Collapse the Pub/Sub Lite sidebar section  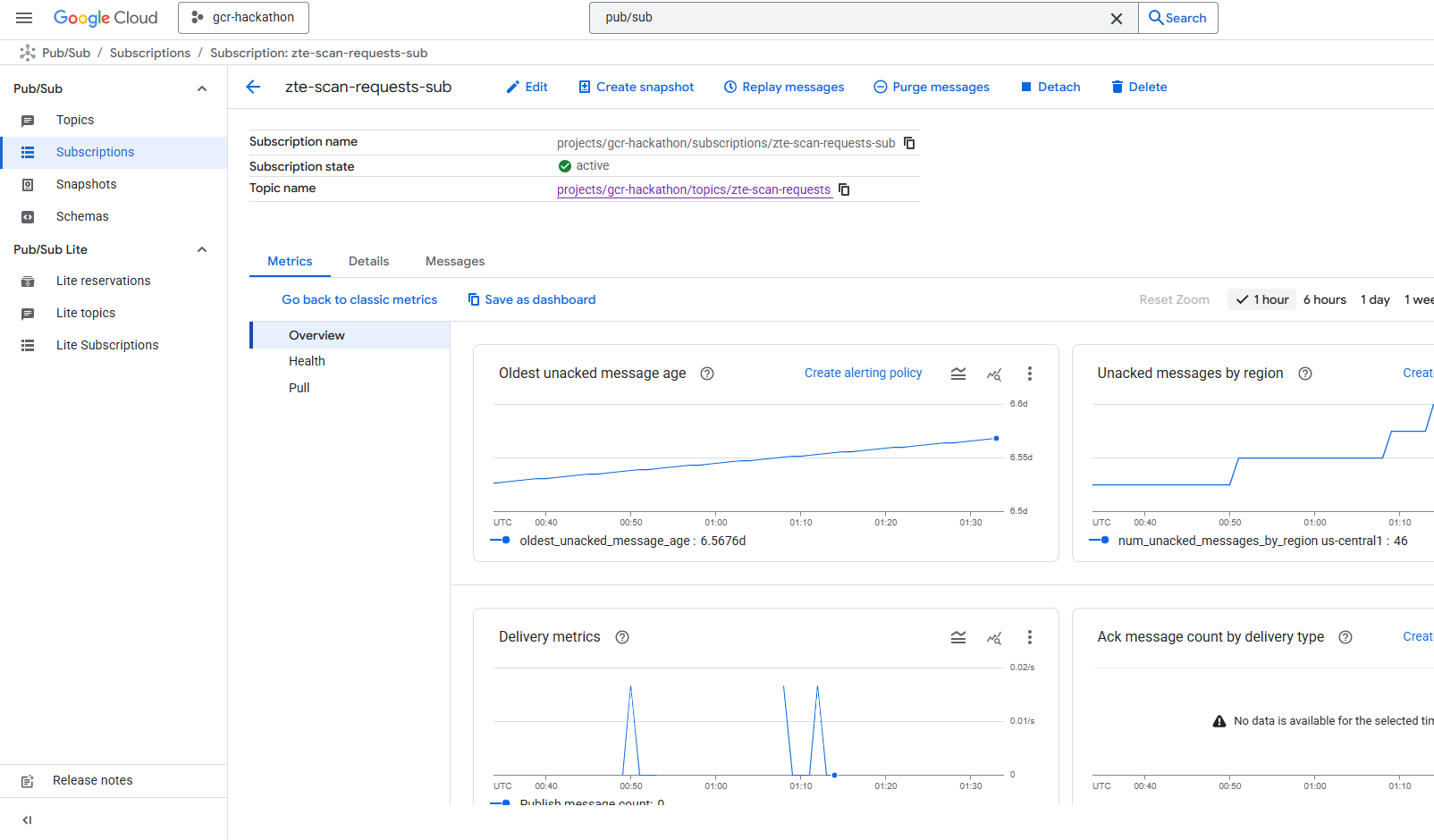(202, 249)
